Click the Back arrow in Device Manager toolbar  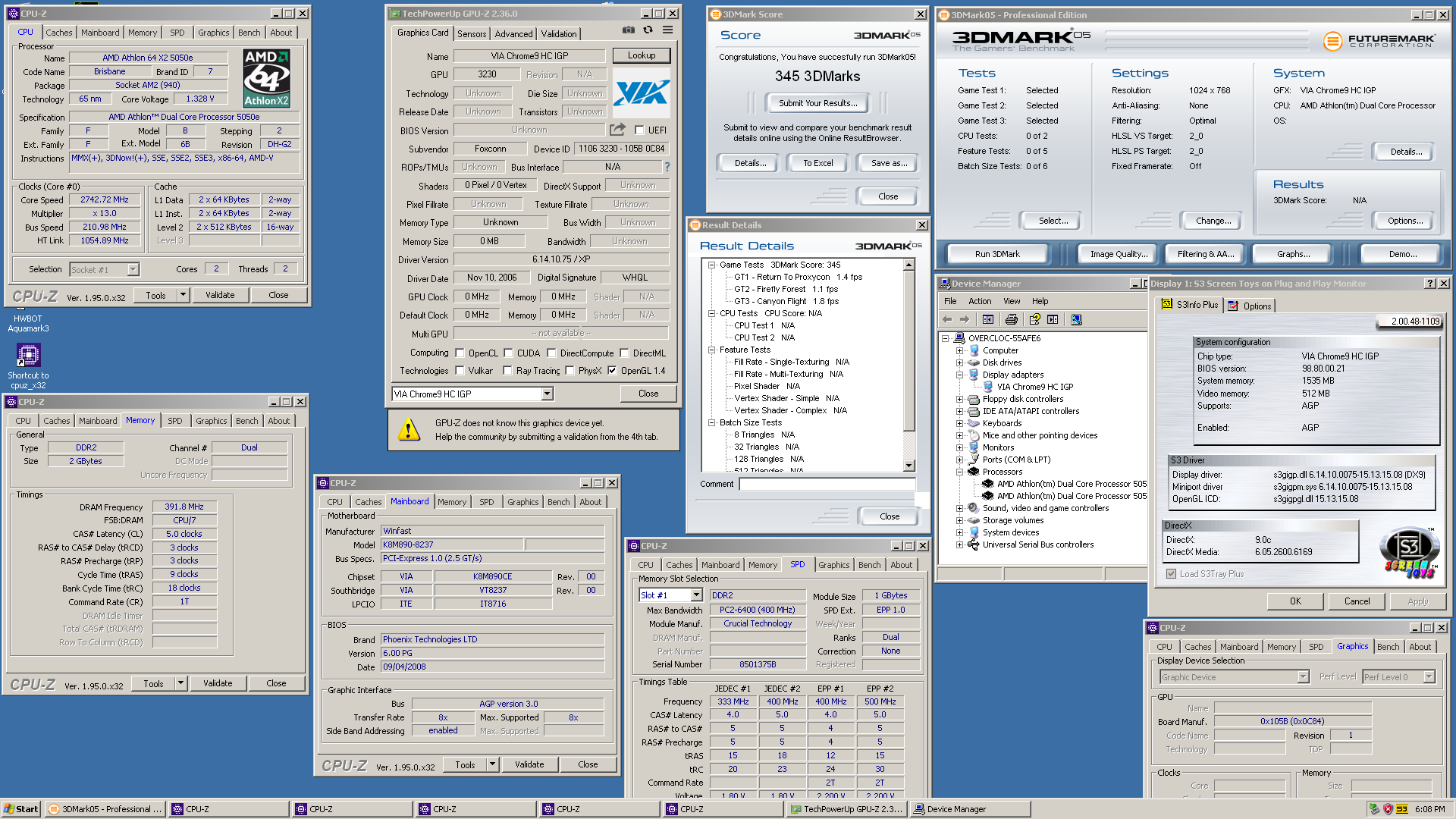pyautogui.click(x=947, y=319)
